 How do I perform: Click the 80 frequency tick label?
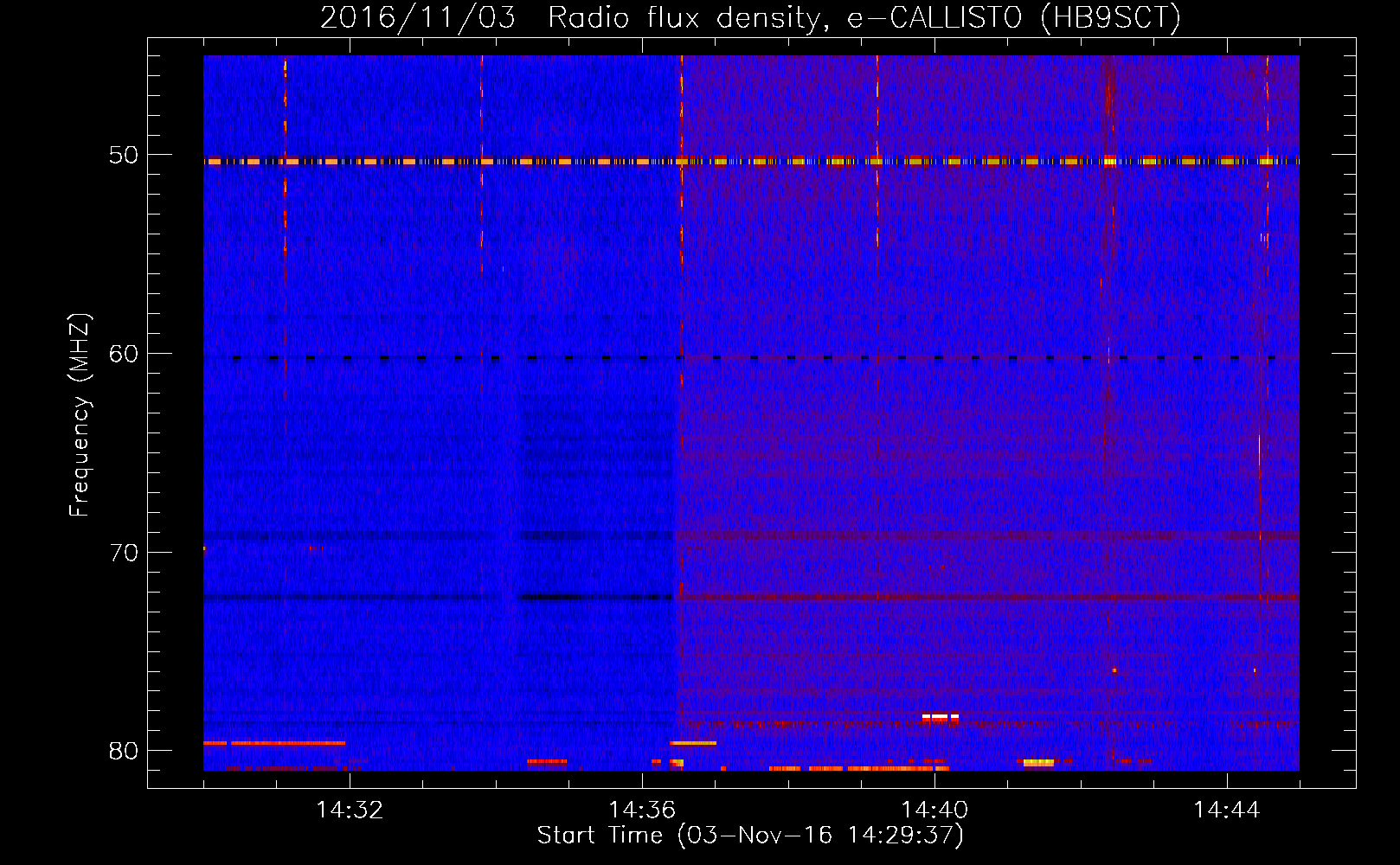pyautogui.click(x=124, y=751)
